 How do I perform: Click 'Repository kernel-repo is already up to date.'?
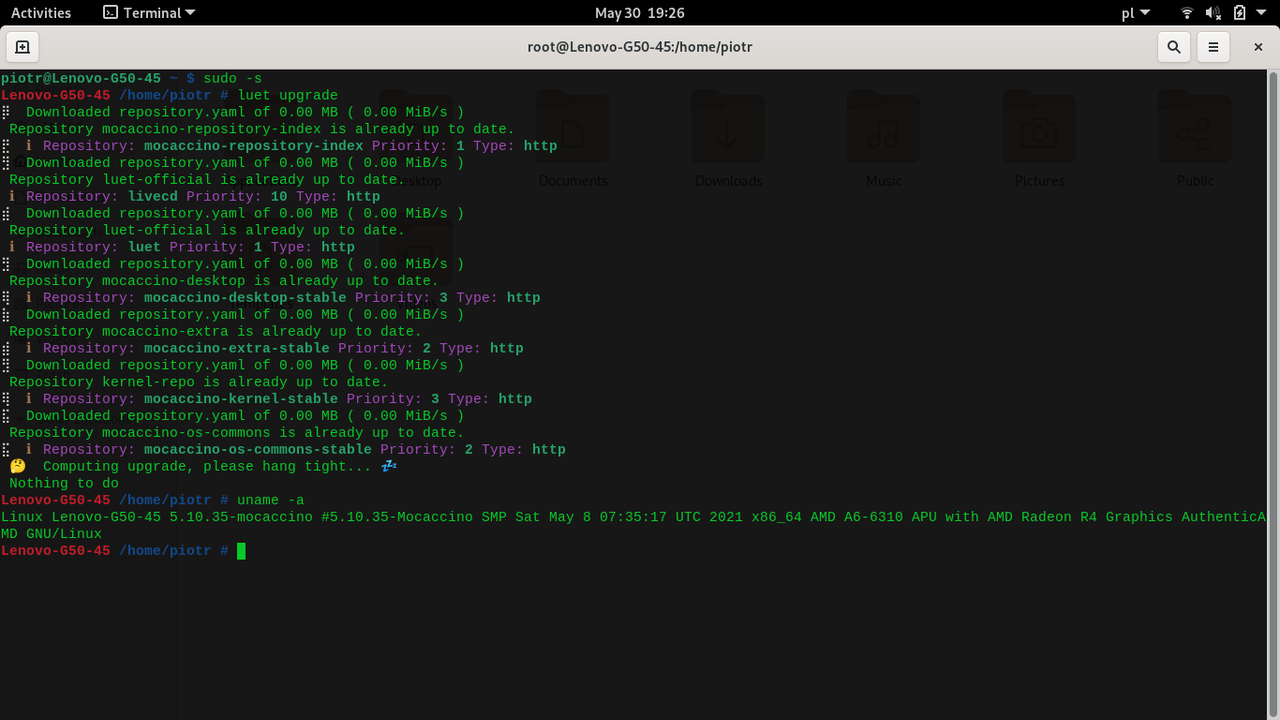pyautogui.click(x=198, y=382)
